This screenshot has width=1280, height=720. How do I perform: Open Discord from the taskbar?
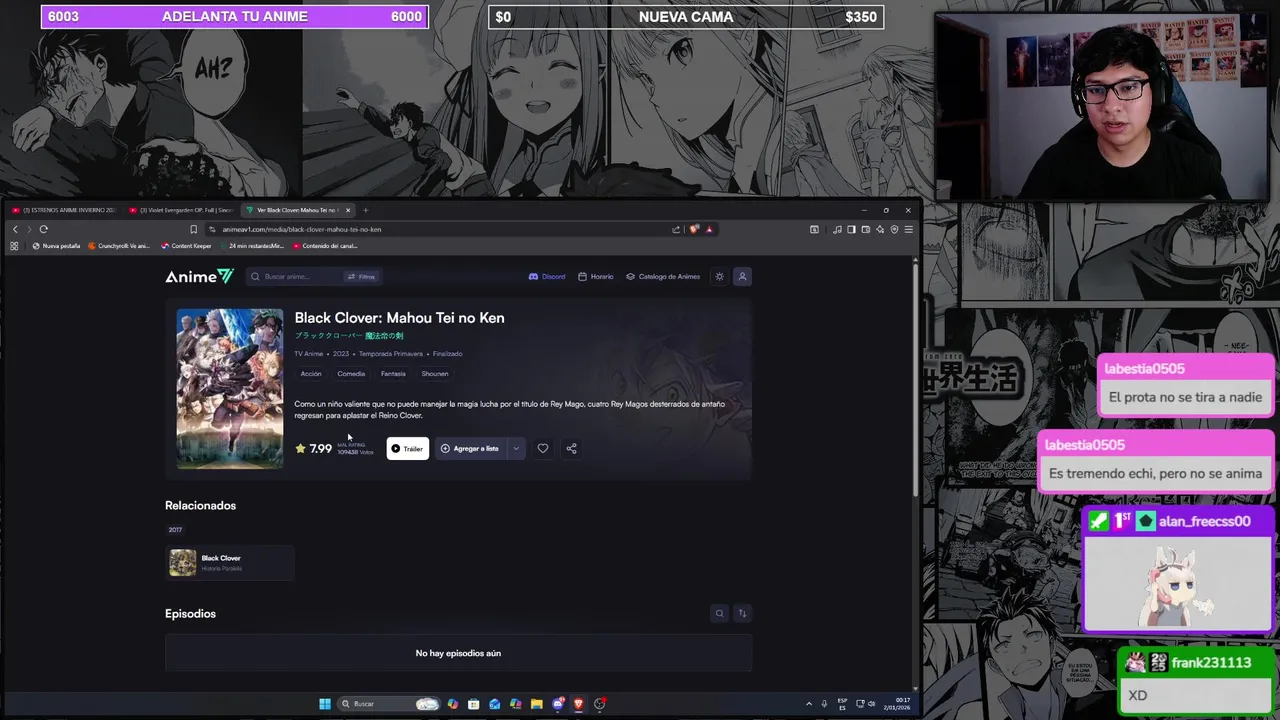pos(558,704)
